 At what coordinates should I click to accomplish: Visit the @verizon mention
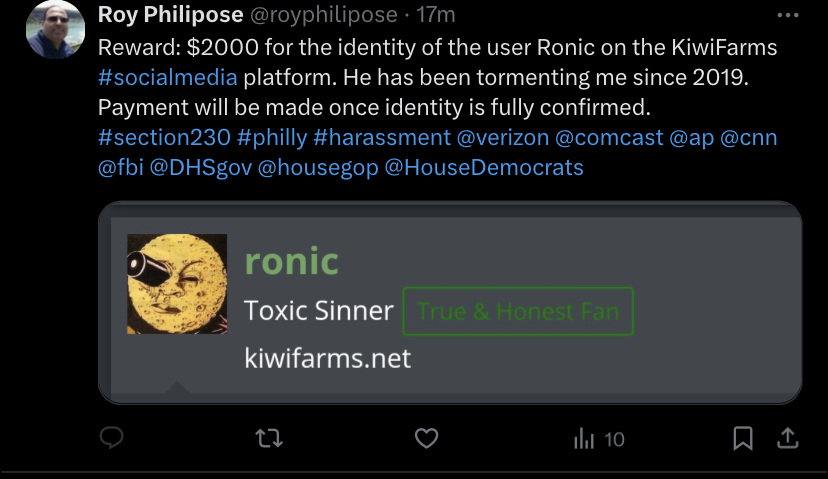click(x=503, y=138)
